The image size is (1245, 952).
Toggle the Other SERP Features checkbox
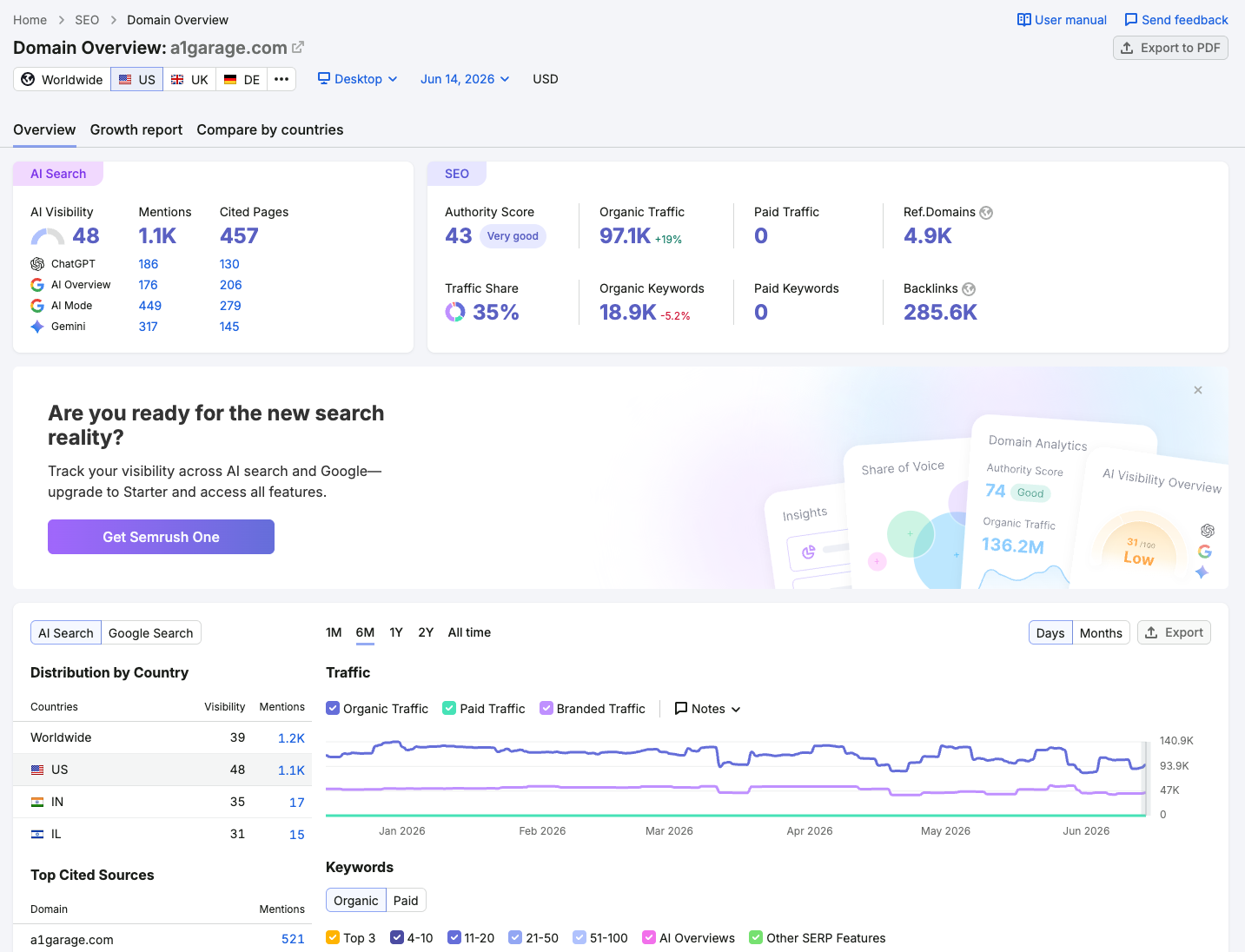point(756,937)
